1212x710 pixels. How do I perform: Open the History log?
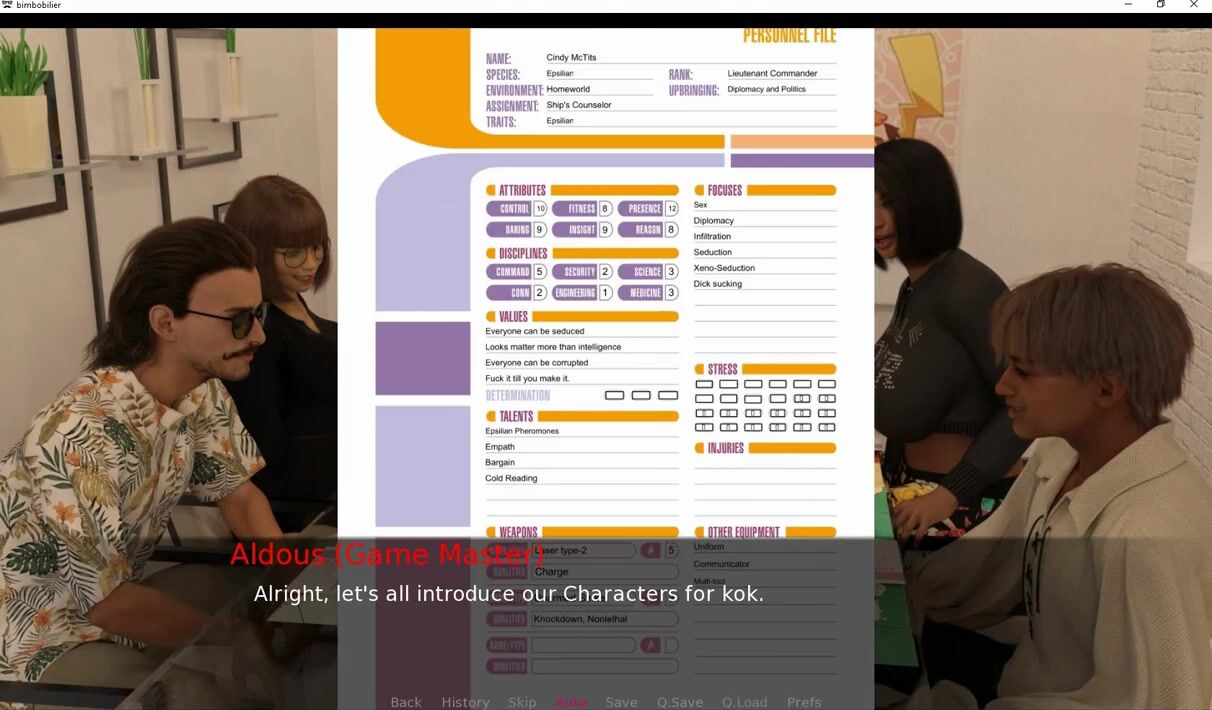(465, 702)
